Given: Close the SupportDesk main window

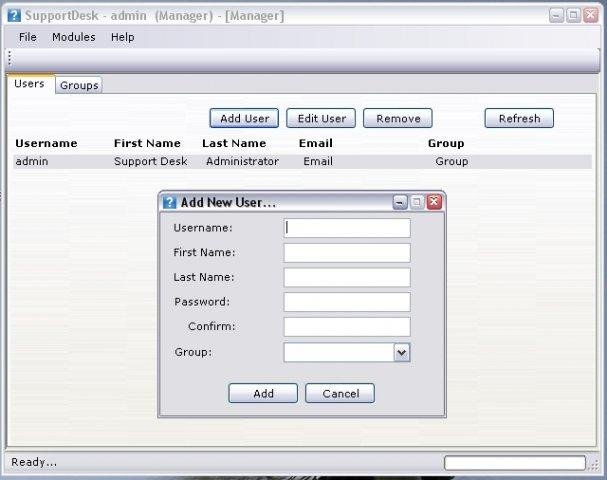Looking at the screenshot, I should [x=590, y=15].
